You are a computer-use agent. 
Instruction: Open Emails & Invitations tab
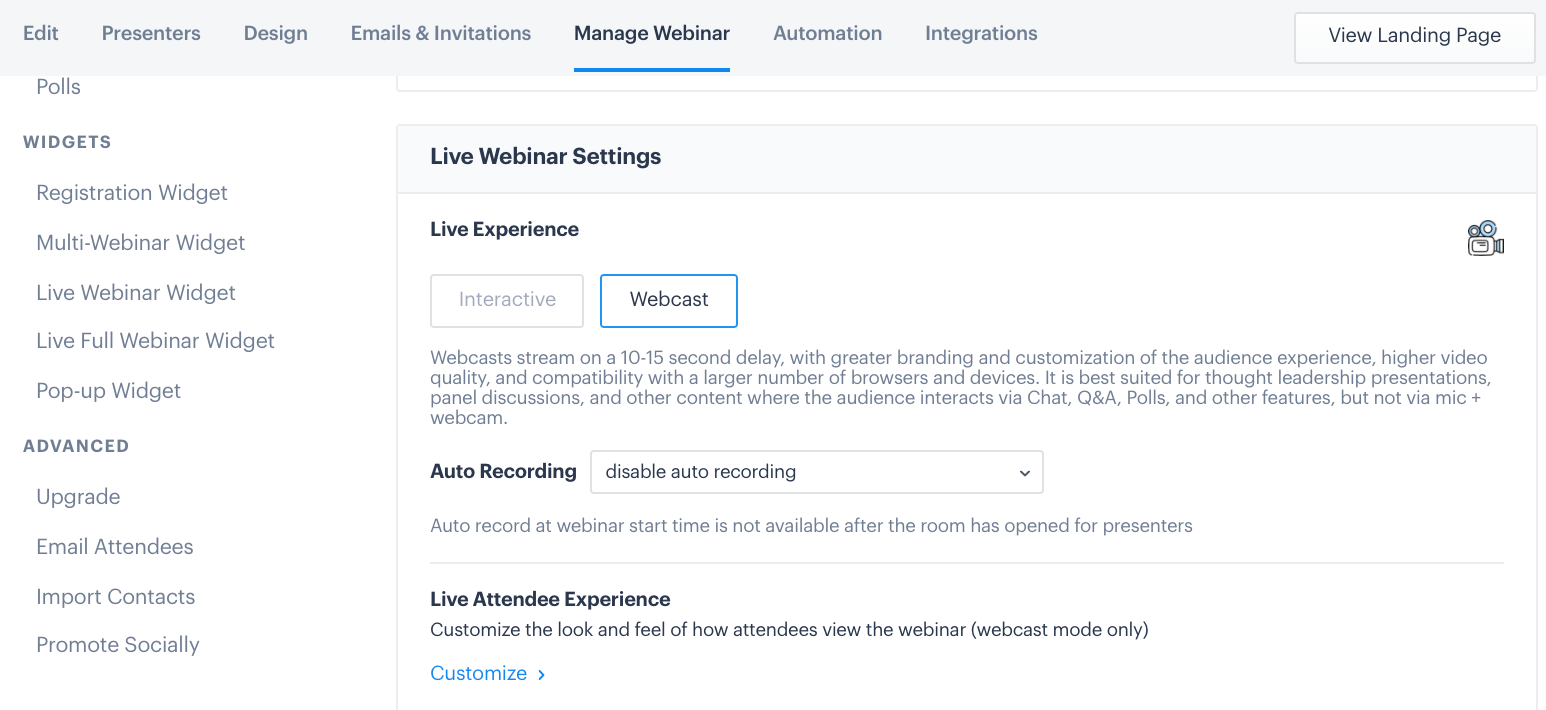[x=441, y=33]
